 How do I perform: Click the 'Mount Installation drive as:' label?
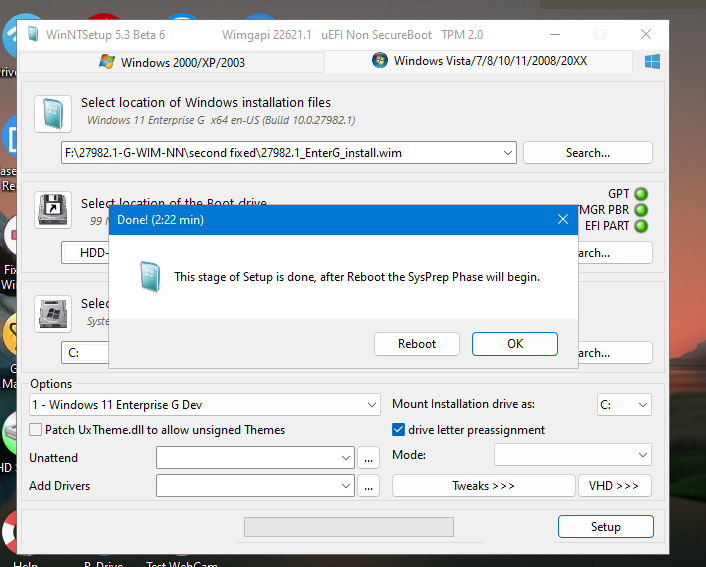click(x=463, y=404)
